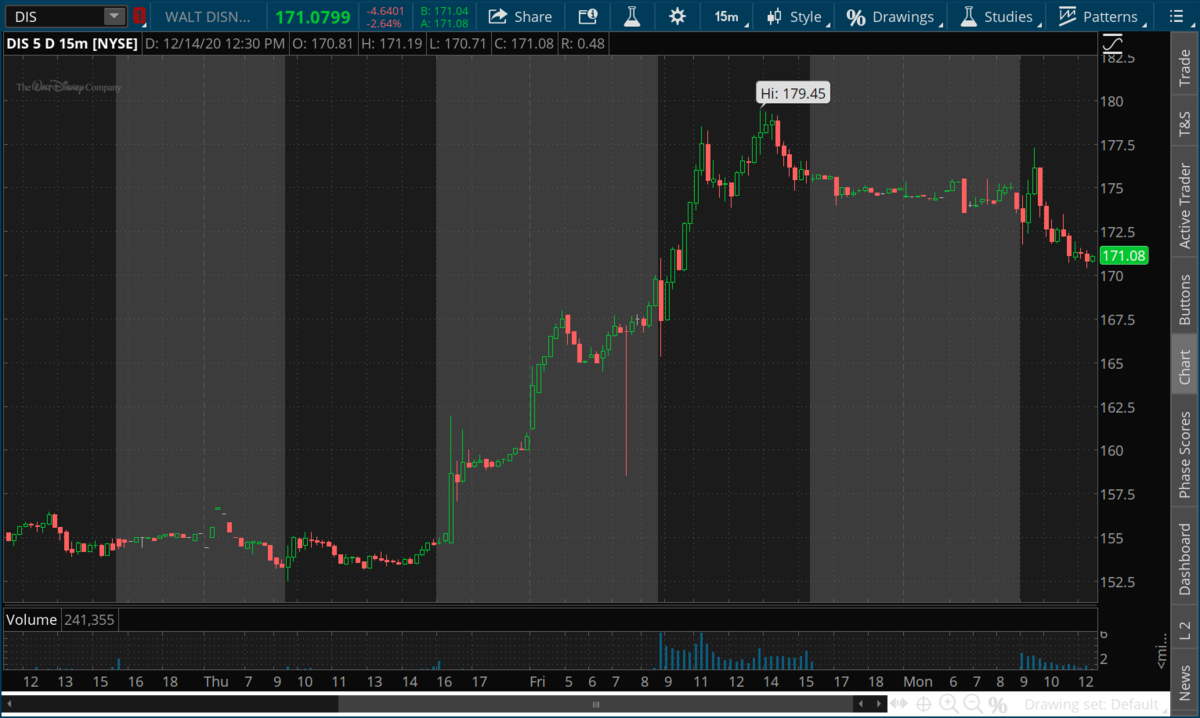Switch to the L 2 sidebar tab

click(x=1185, y=630)
